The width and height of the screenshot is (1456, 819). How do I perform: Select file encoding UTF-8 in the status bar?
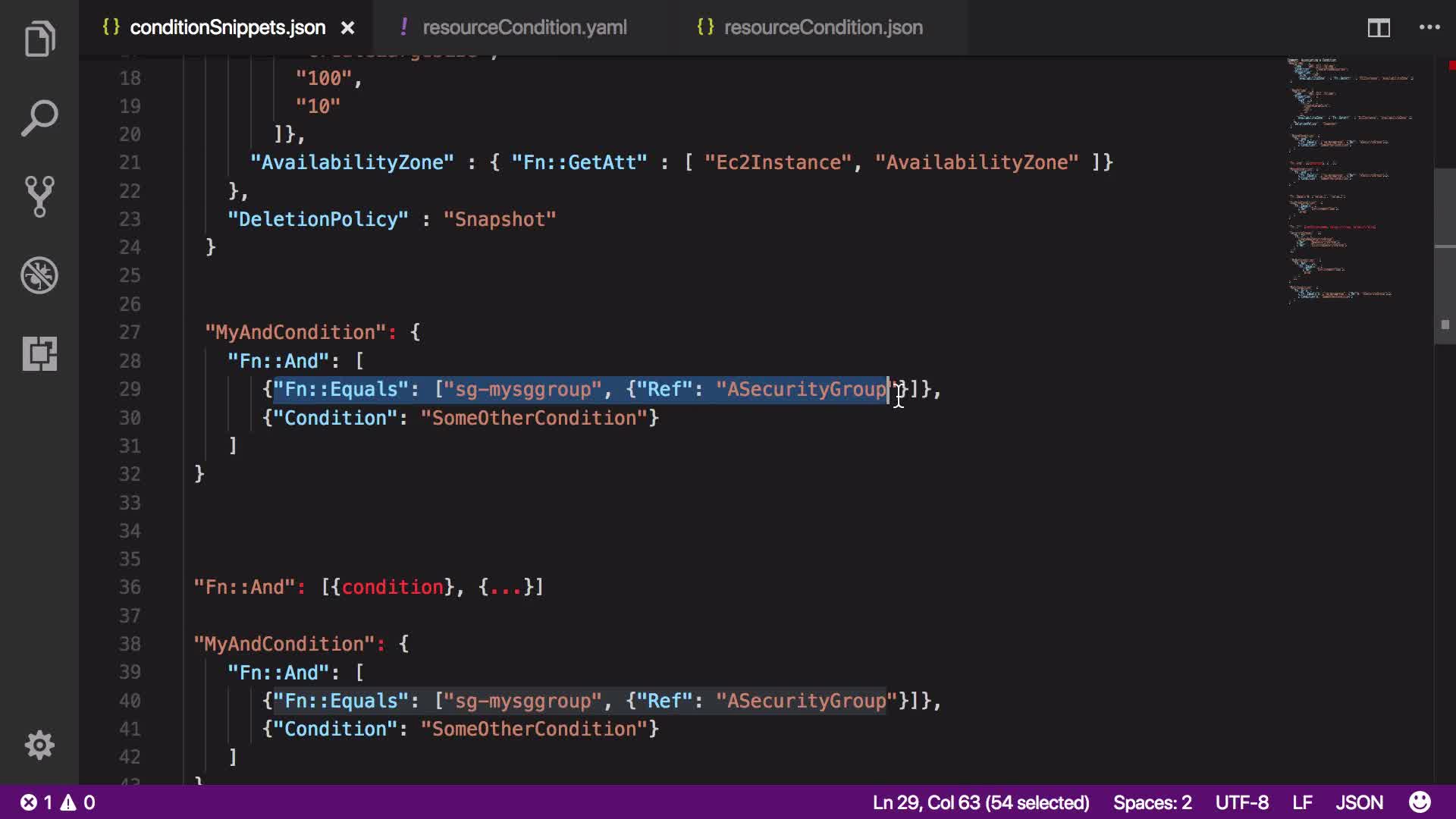[x=1241, y=802]
